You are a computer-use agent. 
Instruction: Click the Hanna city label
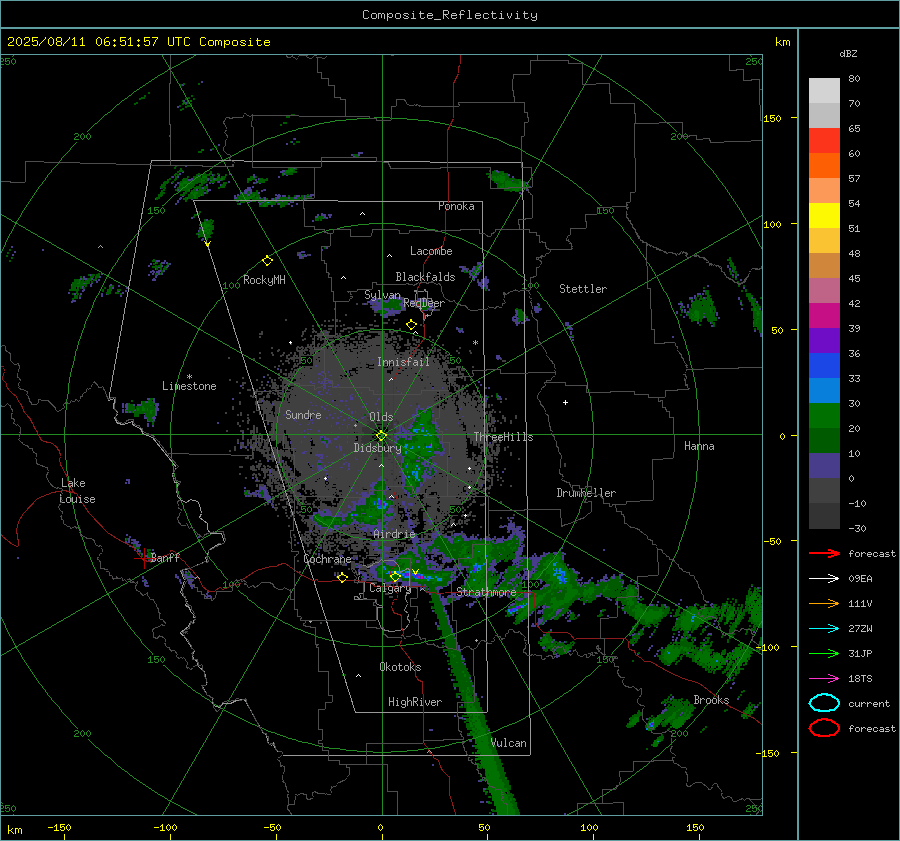699,446
